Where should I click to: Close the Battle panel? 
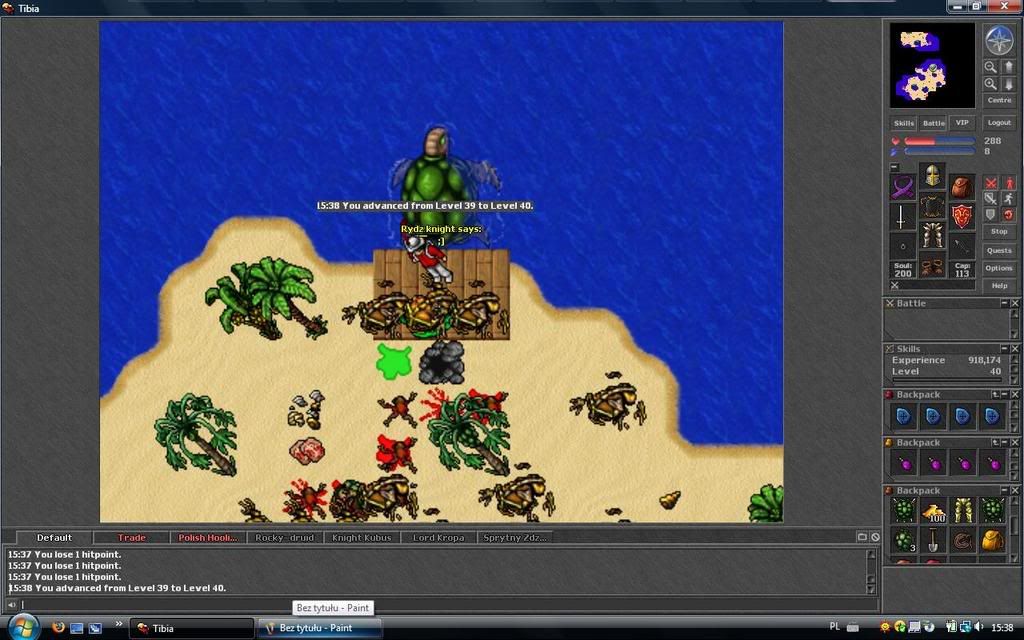[x=1015, y=304]
